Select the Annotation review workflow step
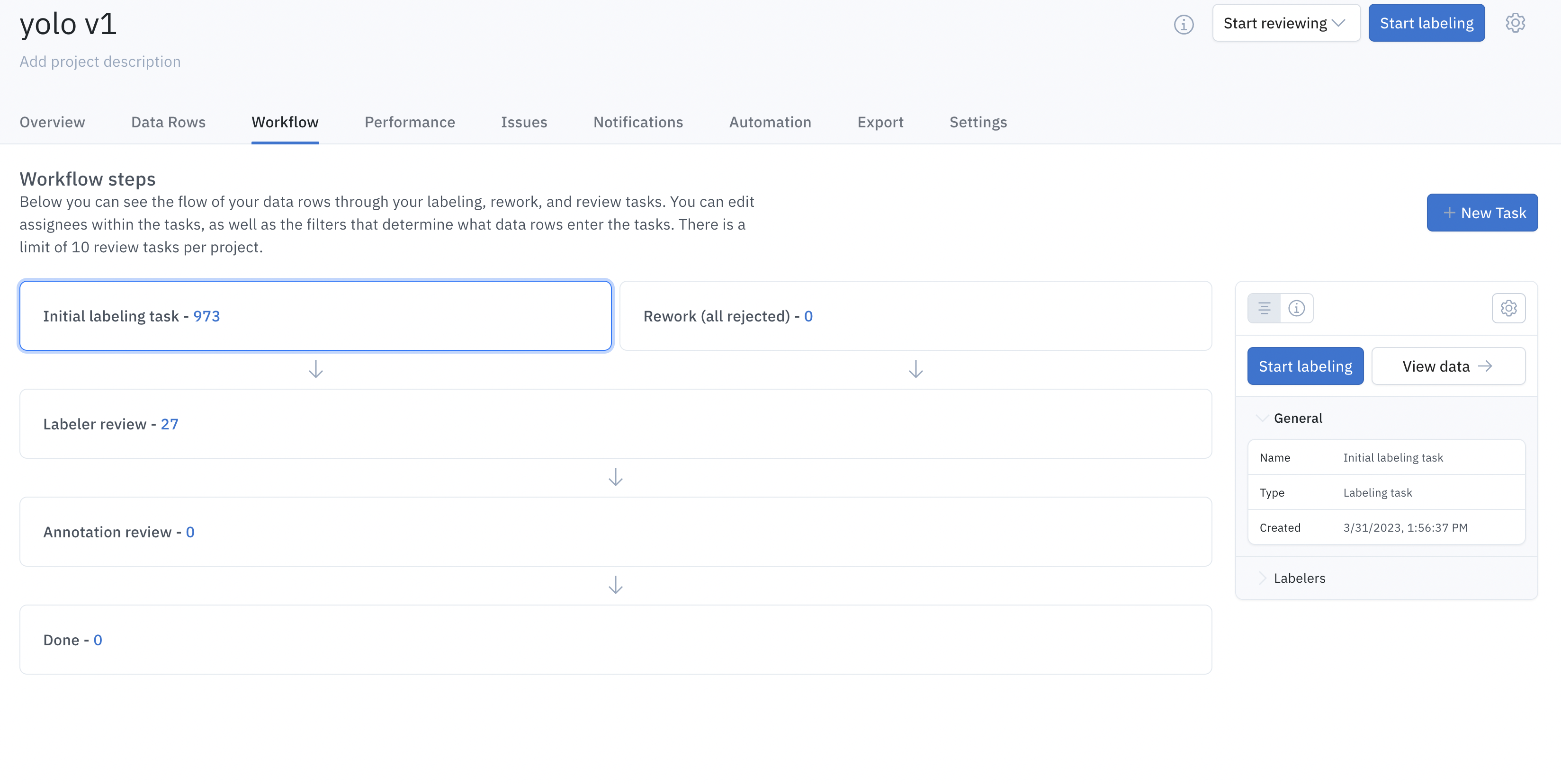Viewport: 1561px width, 784px height. coord(615,531)
